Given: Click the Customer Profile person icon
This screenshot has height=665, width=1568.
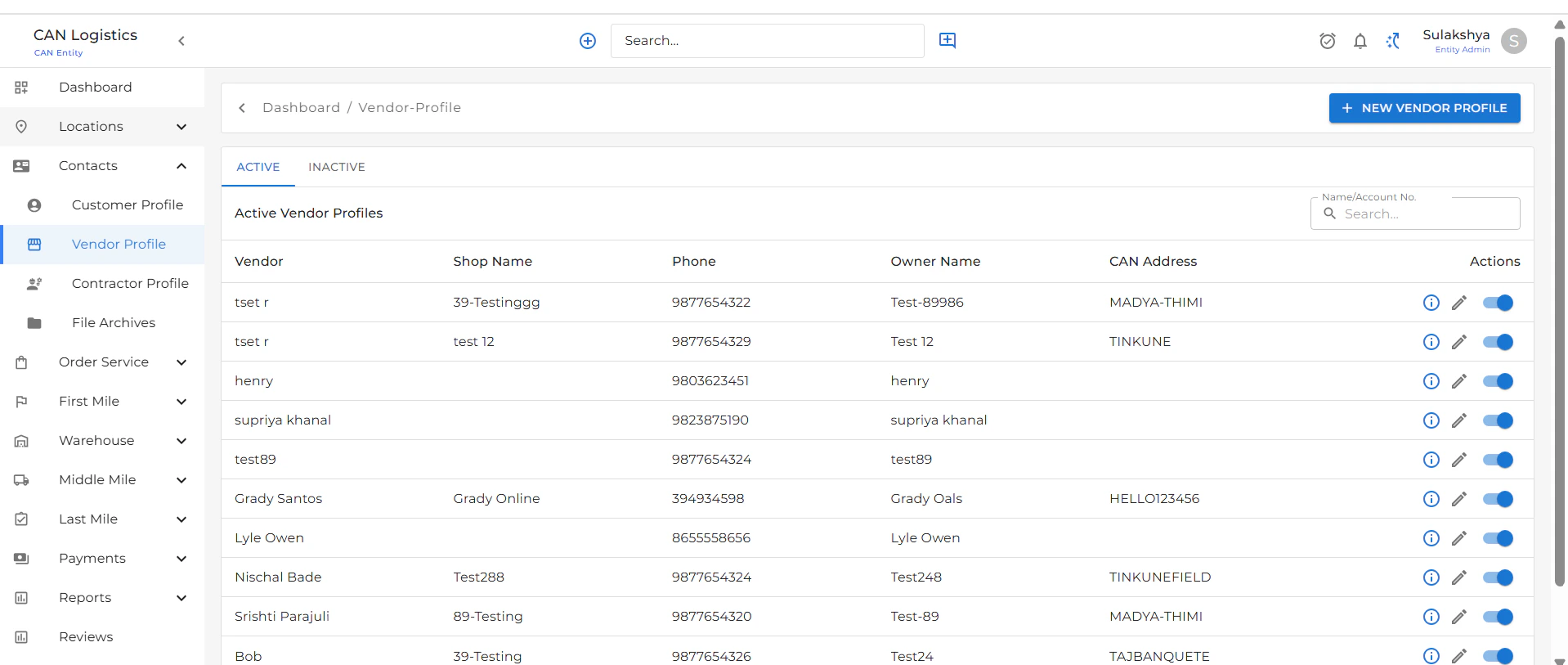Looking at the screenshot, I should (34, 205).
